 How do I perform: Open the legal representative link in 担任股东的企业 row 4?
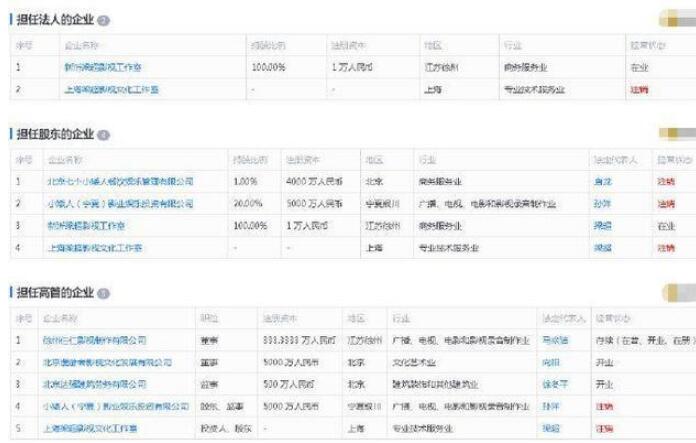point(603,248)
